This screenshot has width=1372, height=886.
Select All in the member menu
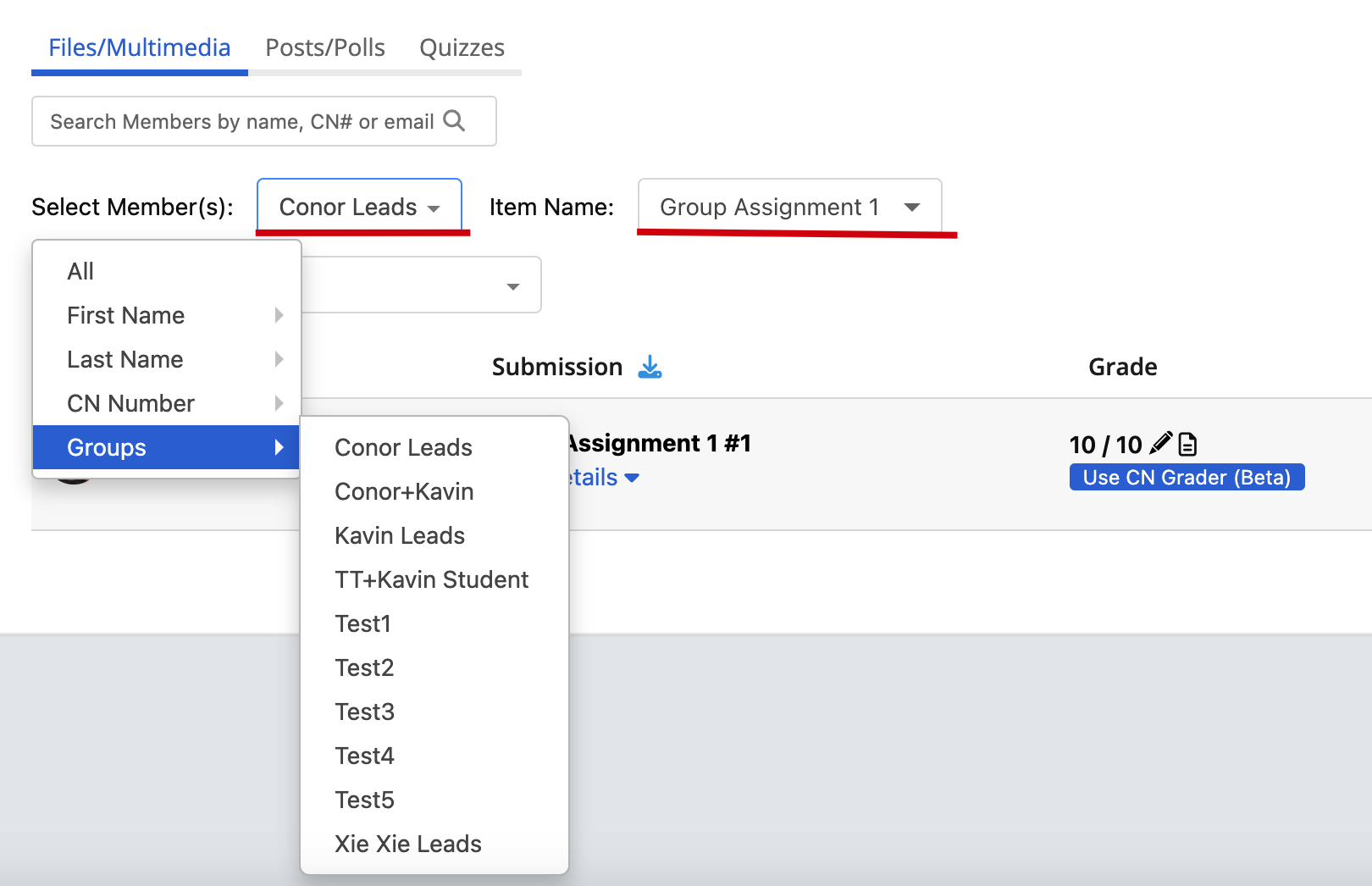[x=166, y=271]
